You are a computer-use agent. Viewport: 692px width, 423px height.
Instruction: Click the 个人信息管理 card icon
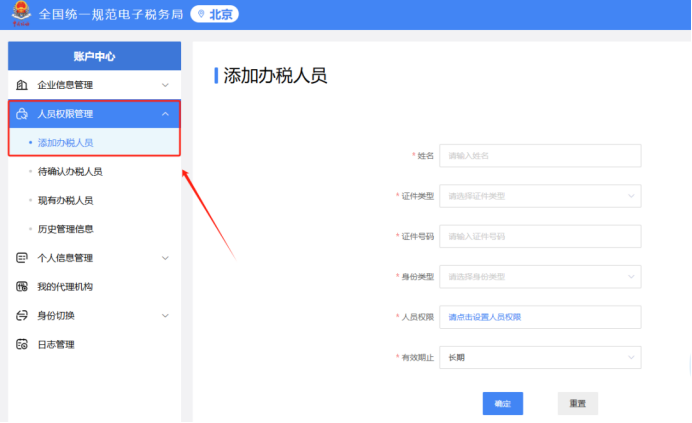tap(22, 258)
